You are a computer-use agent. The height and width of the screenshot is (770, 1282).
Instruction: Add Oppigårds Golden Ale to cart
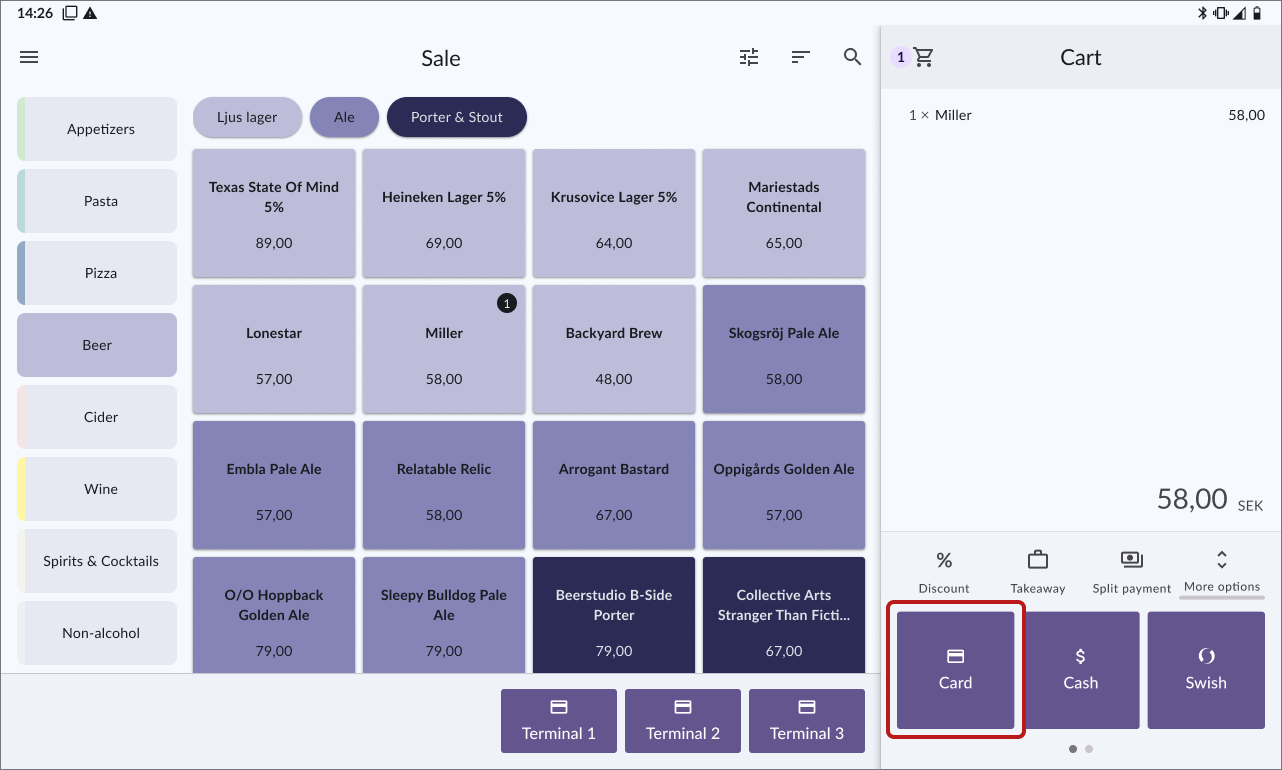784,485
